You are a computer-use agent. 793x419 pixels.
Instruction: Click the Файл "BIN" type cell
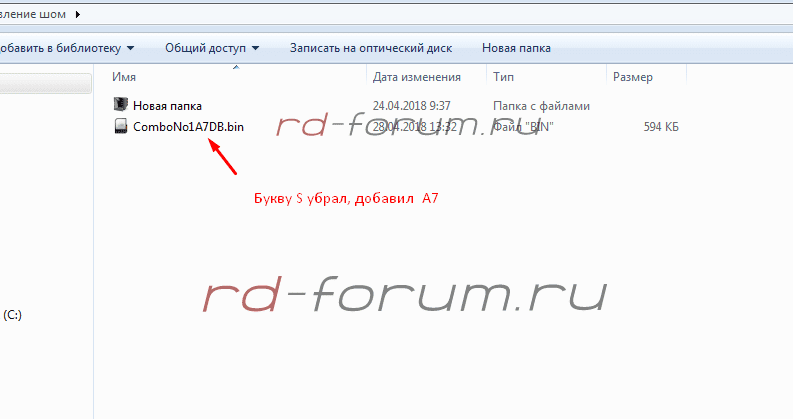(x=523, y=127)
